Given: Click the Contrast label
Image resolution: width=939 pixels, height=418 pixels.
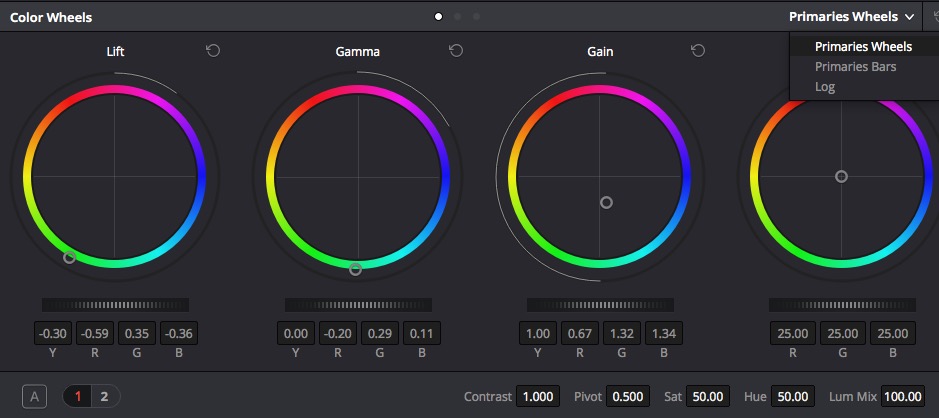Looking at the screenshot, I should pos(488,396).
